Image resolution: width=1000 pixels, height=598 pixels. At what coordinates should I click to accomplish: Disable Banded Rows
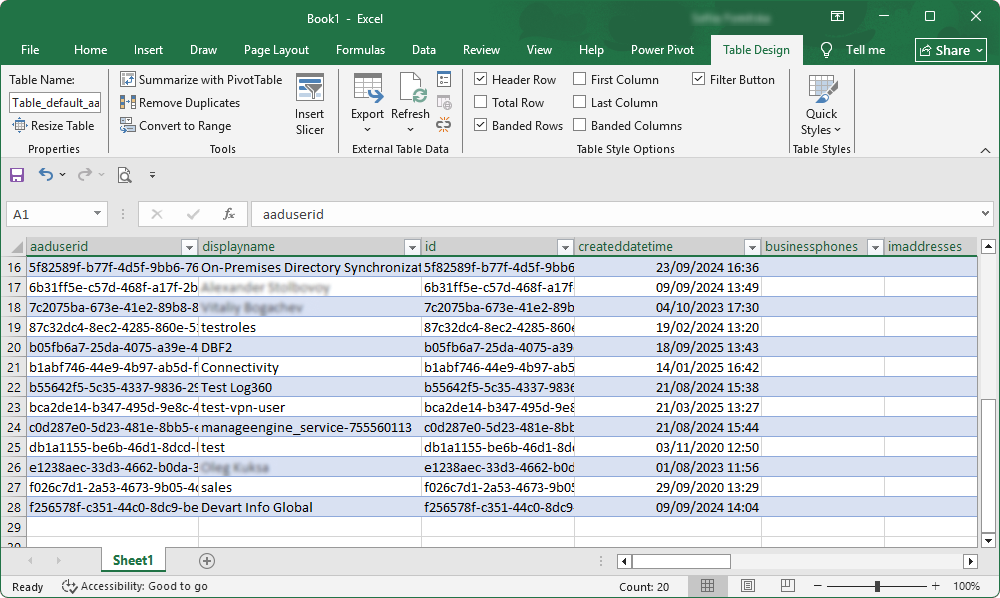[481, 124]
